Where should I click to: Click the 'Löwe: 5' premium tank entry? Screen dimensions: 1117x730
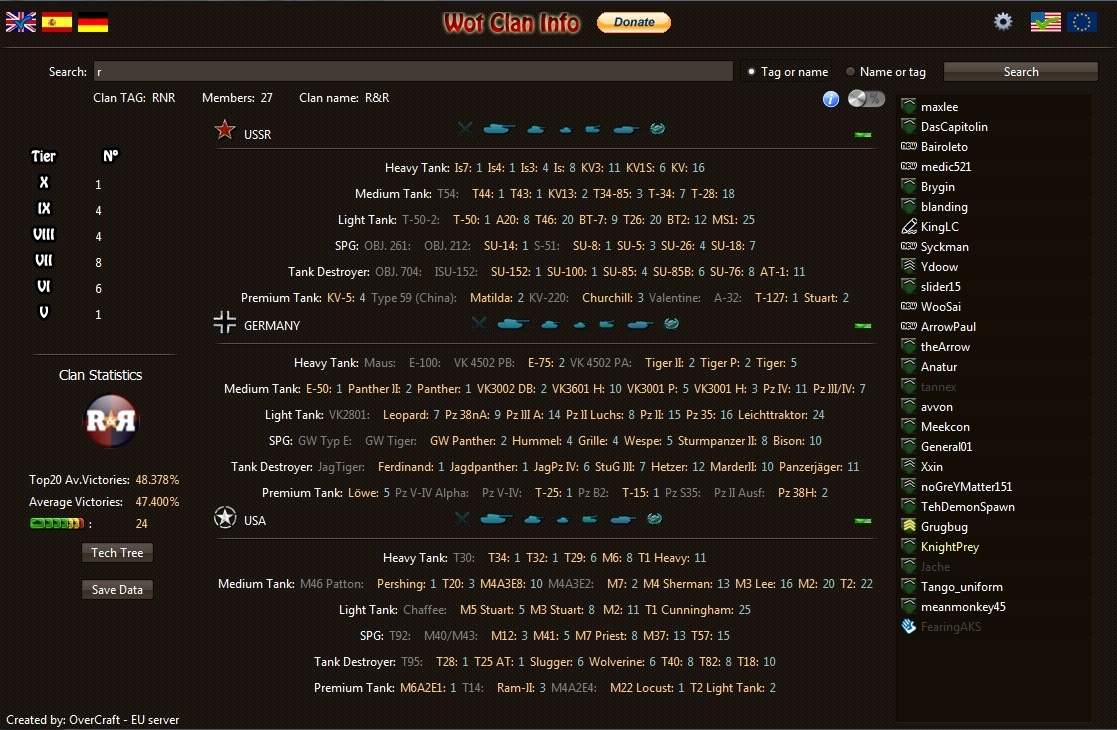(x=368, y=493)
